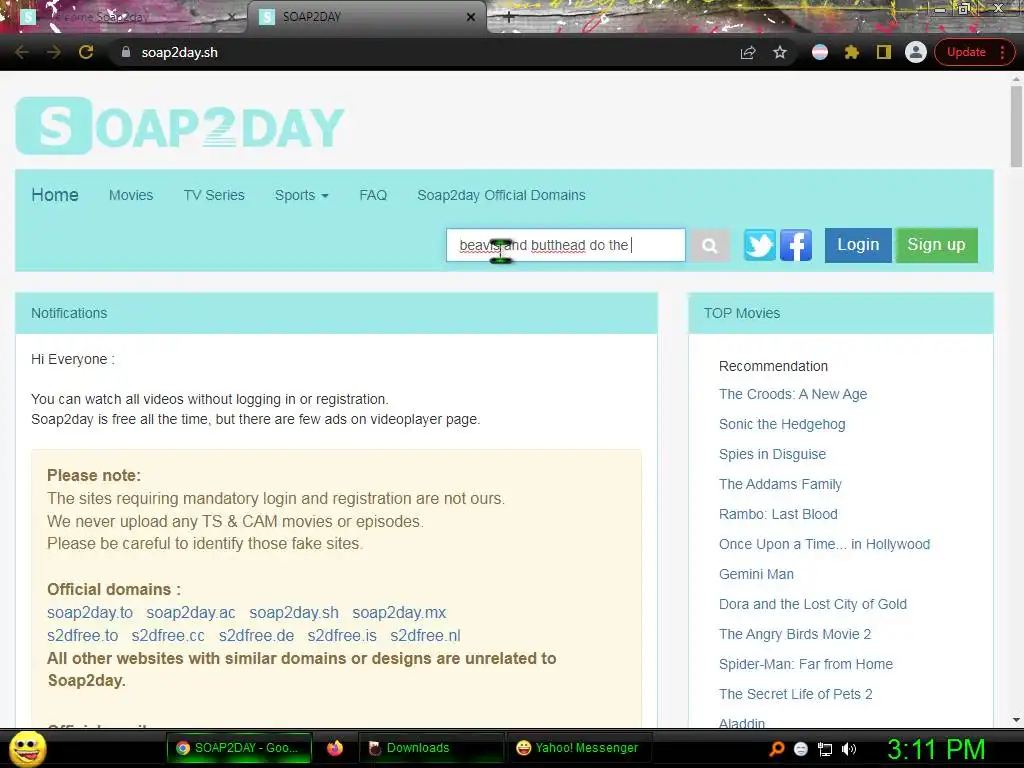Screen dimensions: 1024x768
Task: Open the soap2day.ac domain link
Action: 191,613
